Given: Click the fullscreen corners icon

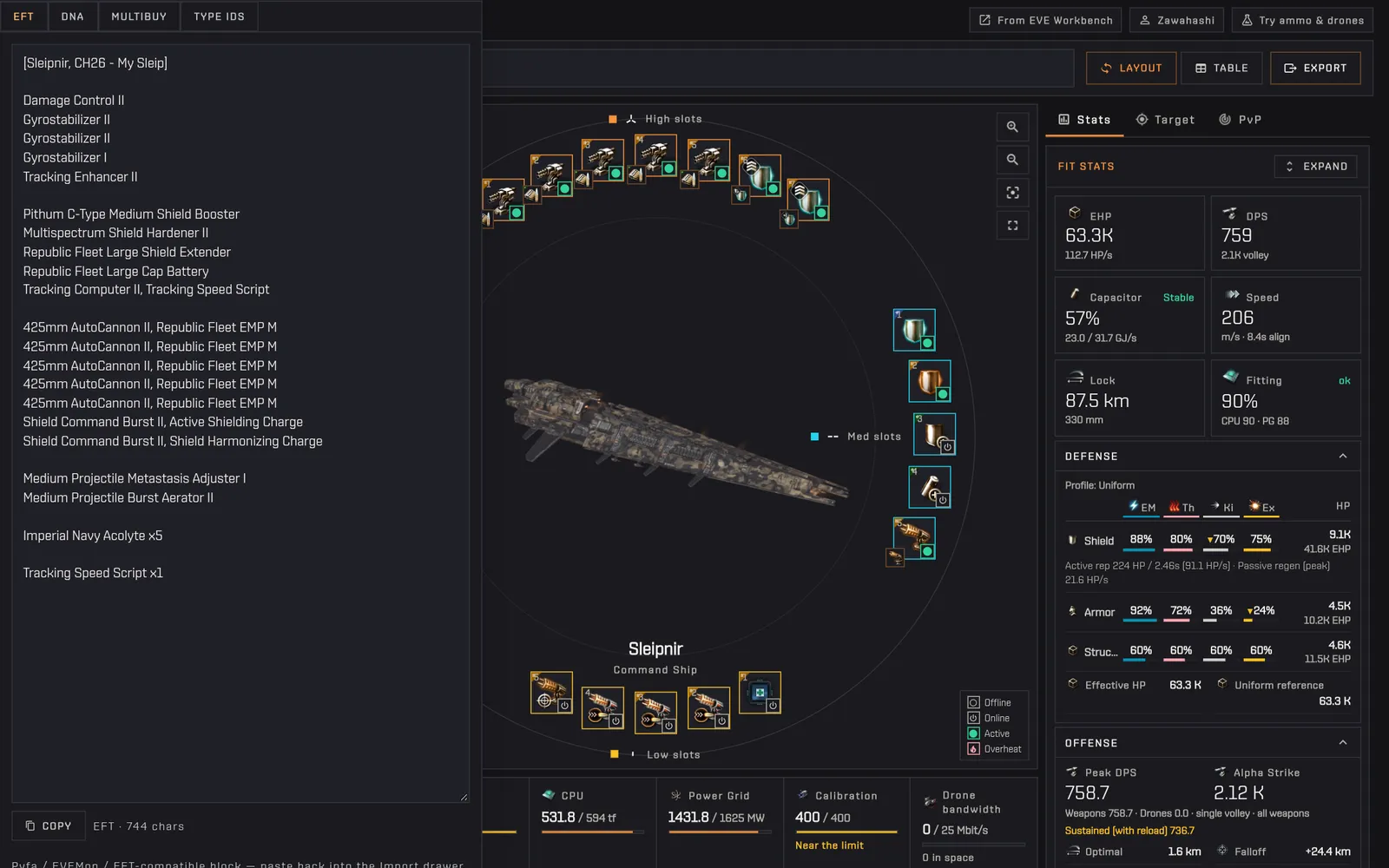Looking at the screenshot, I should pos(1012,226).
